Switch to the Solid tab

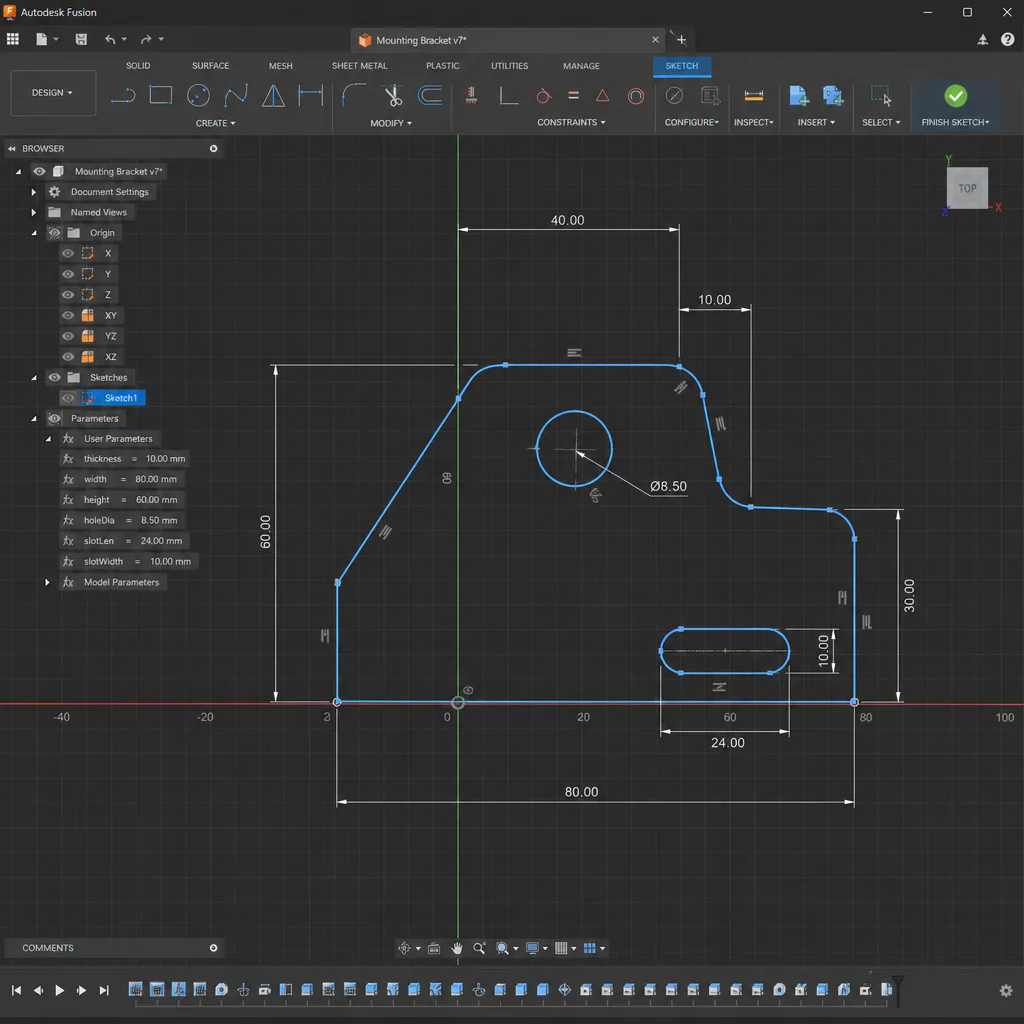(x=138, y=66)
